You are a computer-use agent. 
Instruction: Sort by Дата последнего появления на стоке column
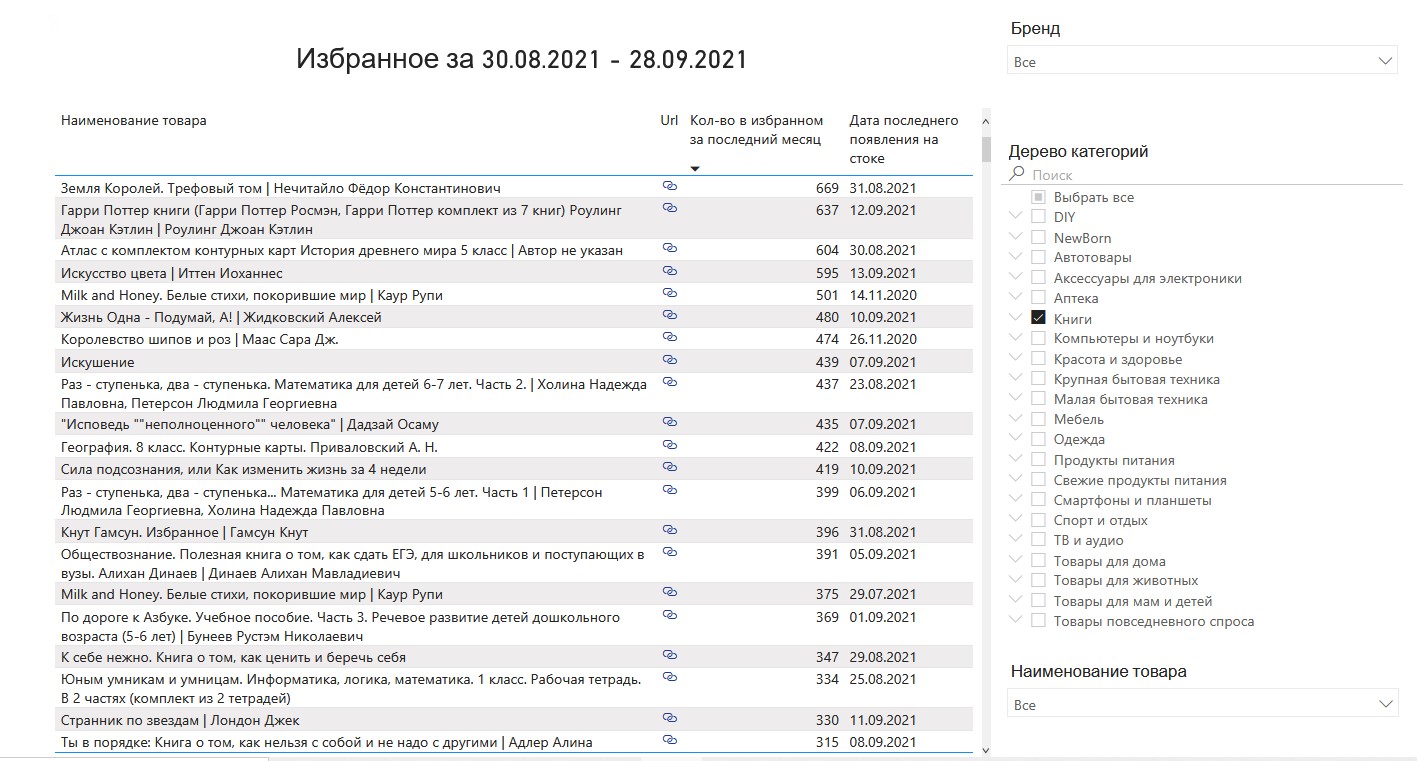point(903,139)
